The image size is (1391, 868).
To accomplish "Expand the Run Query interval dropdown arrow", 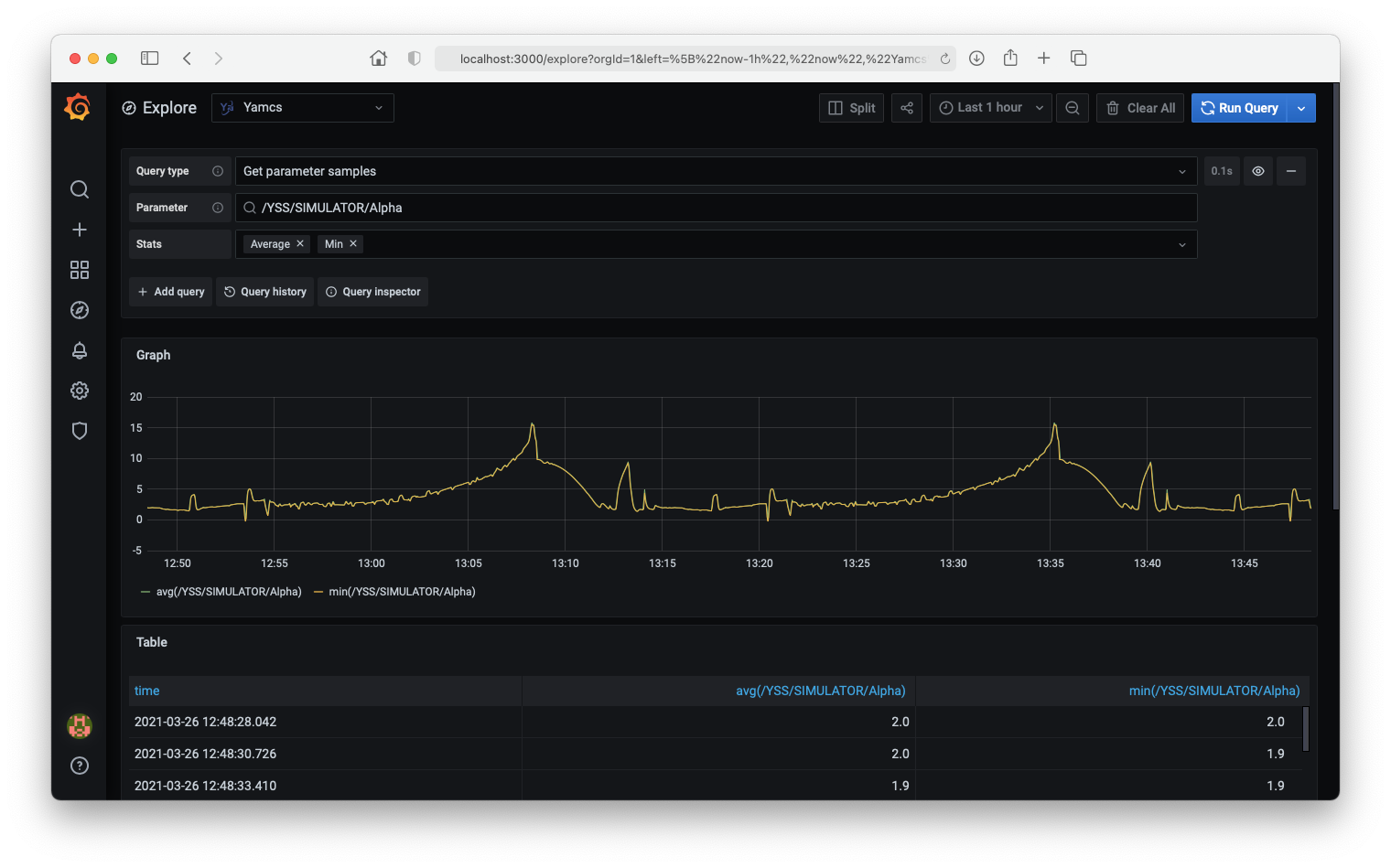I will (1301, 108).
